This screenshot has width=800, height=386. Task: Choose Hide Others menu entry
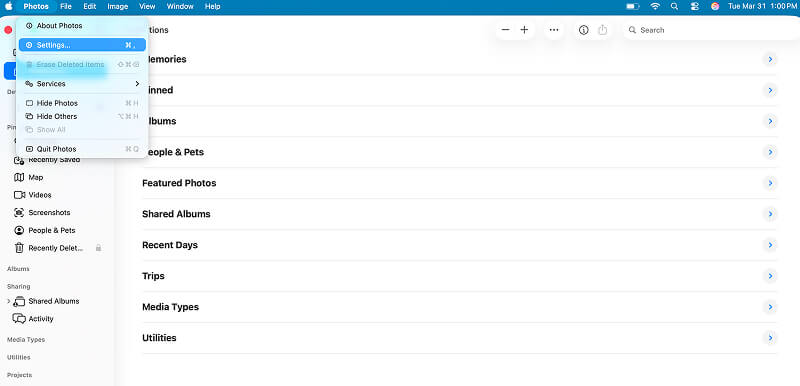tap(82, 116)
